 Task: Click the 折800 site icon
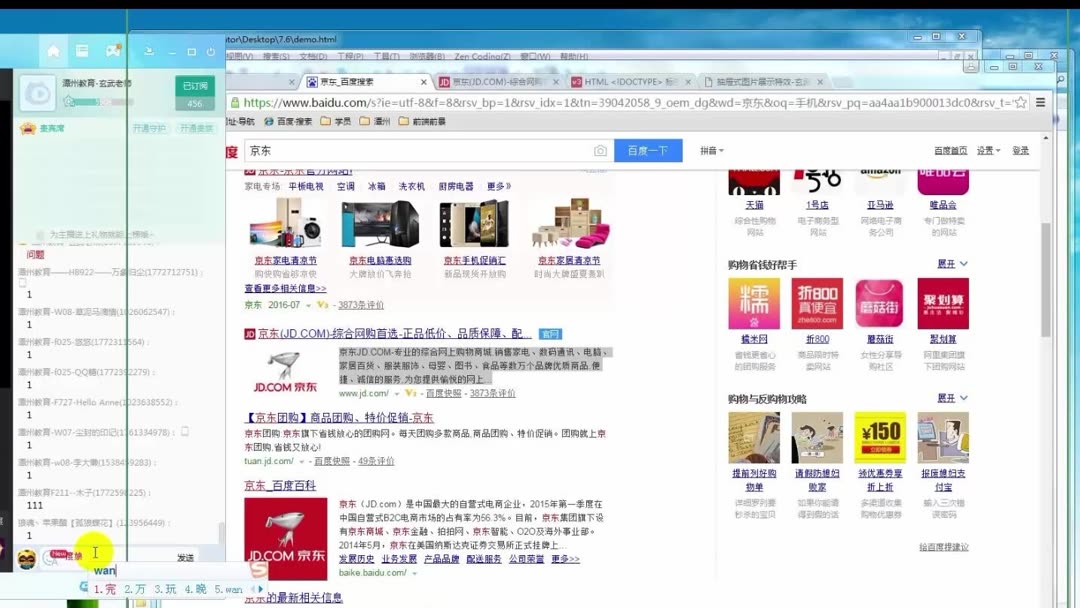point(817,303)
